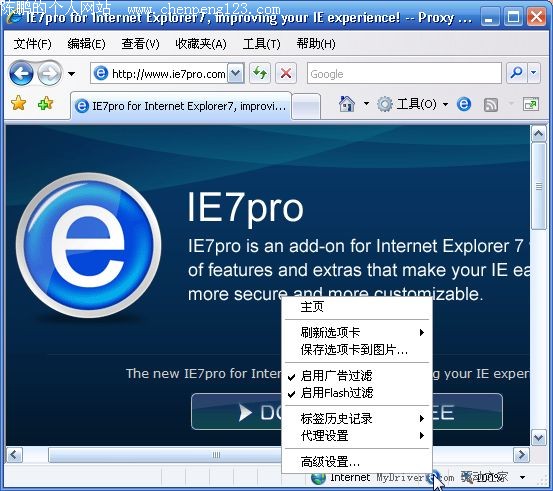Open the Favorites Center star
Image resolution: width=553 pixels, height=491 pixels.
(18, 104)
